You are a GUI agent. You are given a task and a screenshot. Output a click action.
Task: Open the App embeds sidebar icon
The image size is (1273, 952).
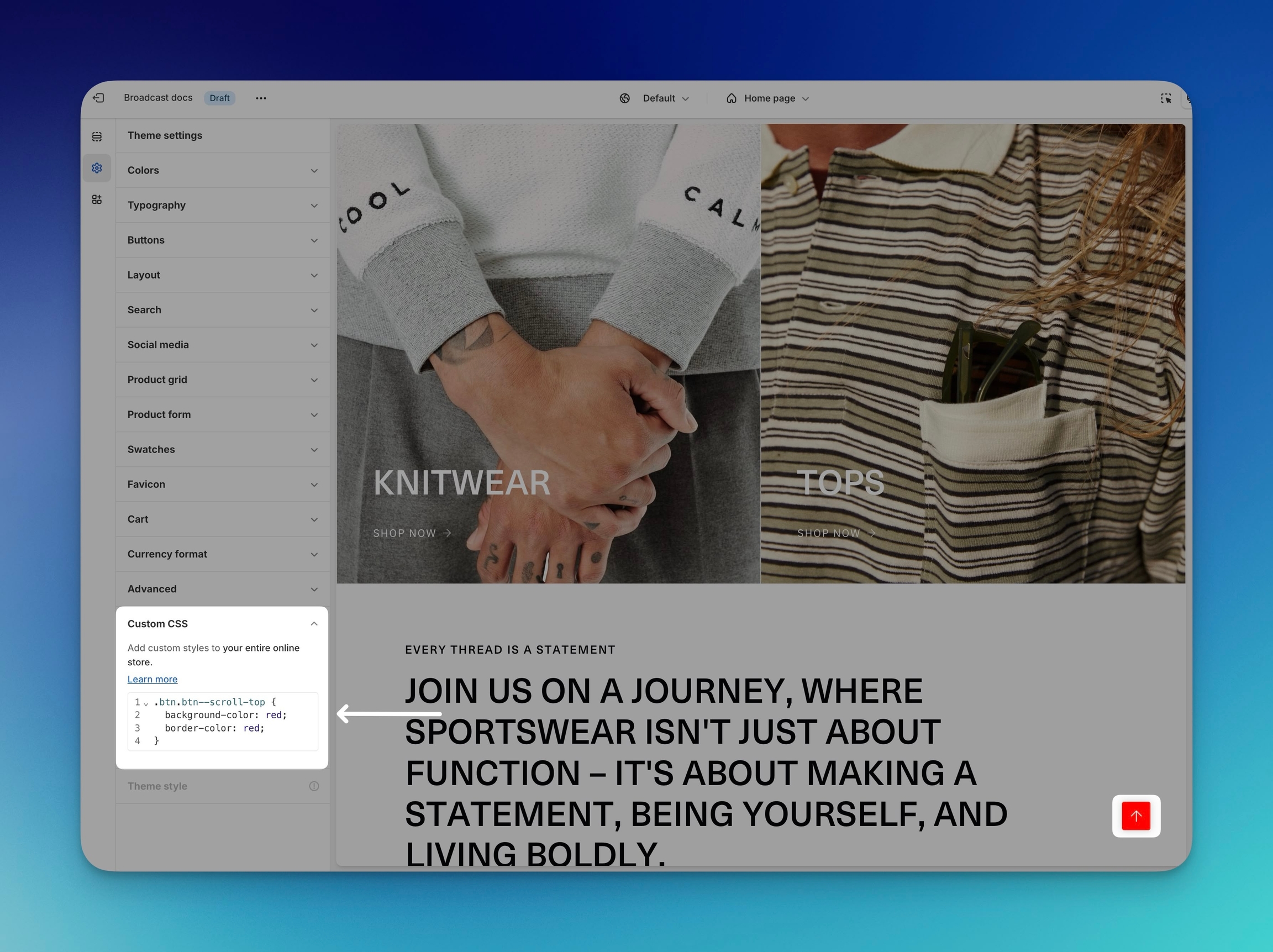97,199
